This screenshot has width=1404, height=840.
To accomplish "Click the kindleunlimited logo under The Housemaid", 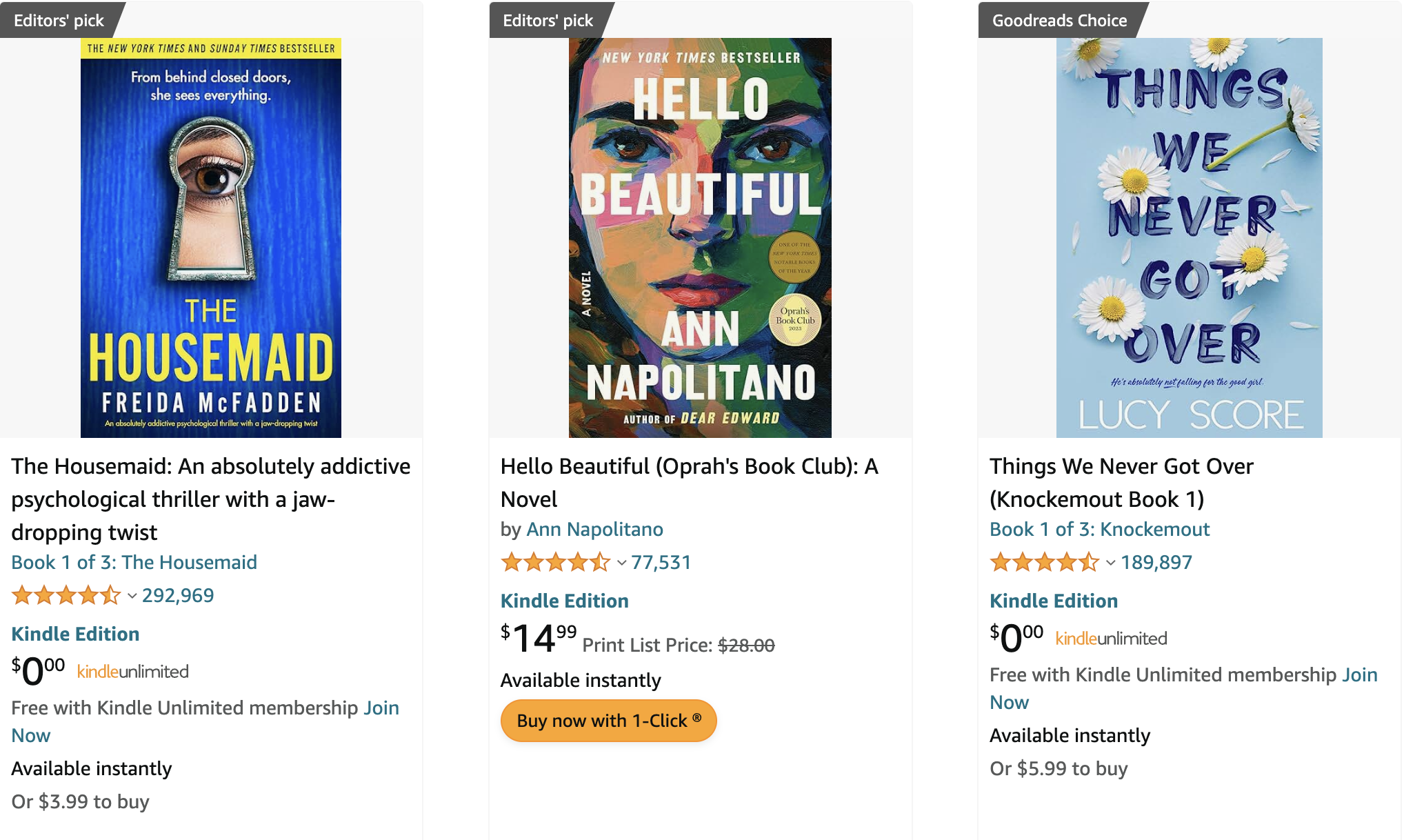I will 132,670.
